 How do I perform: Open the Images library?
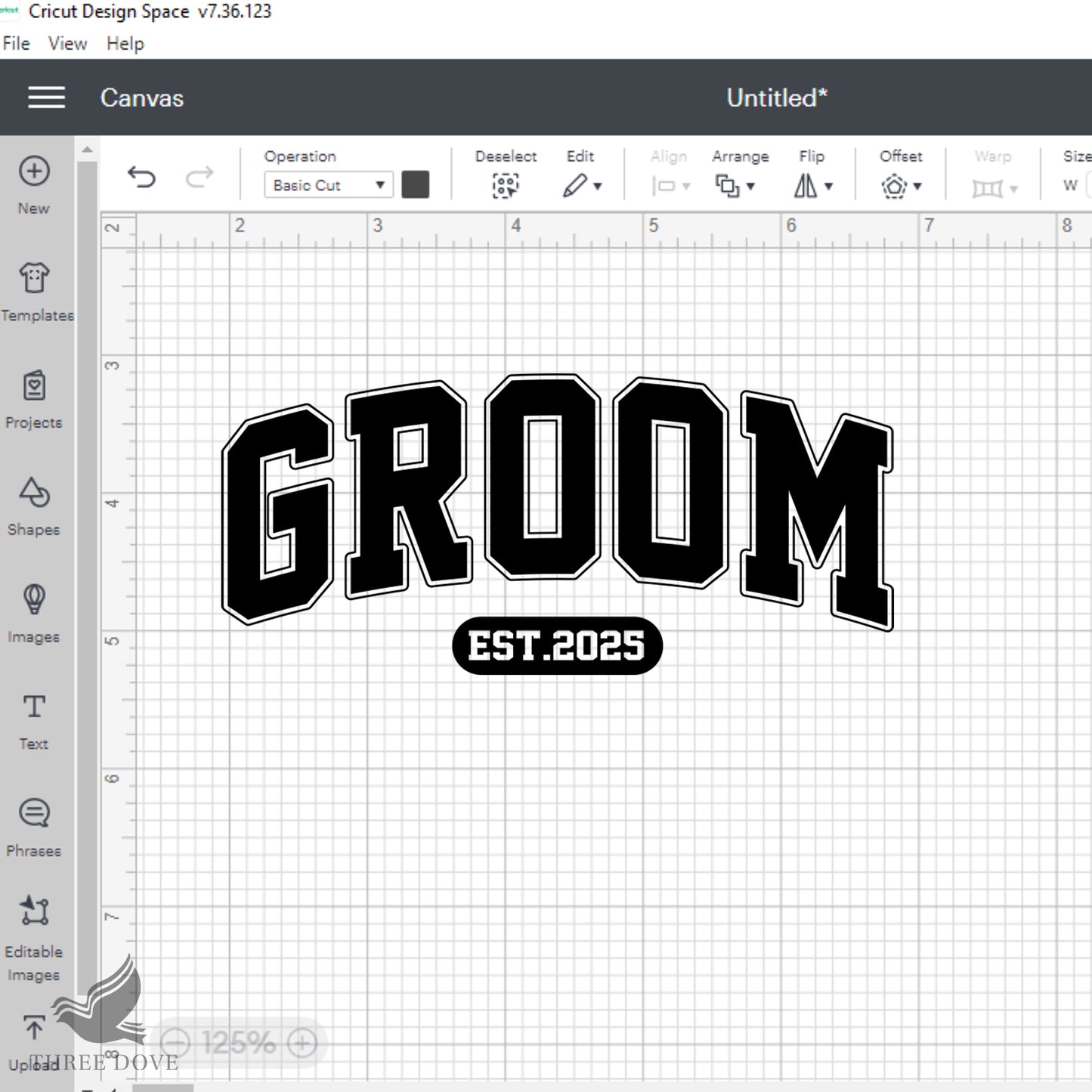click(x=34, y=599)
